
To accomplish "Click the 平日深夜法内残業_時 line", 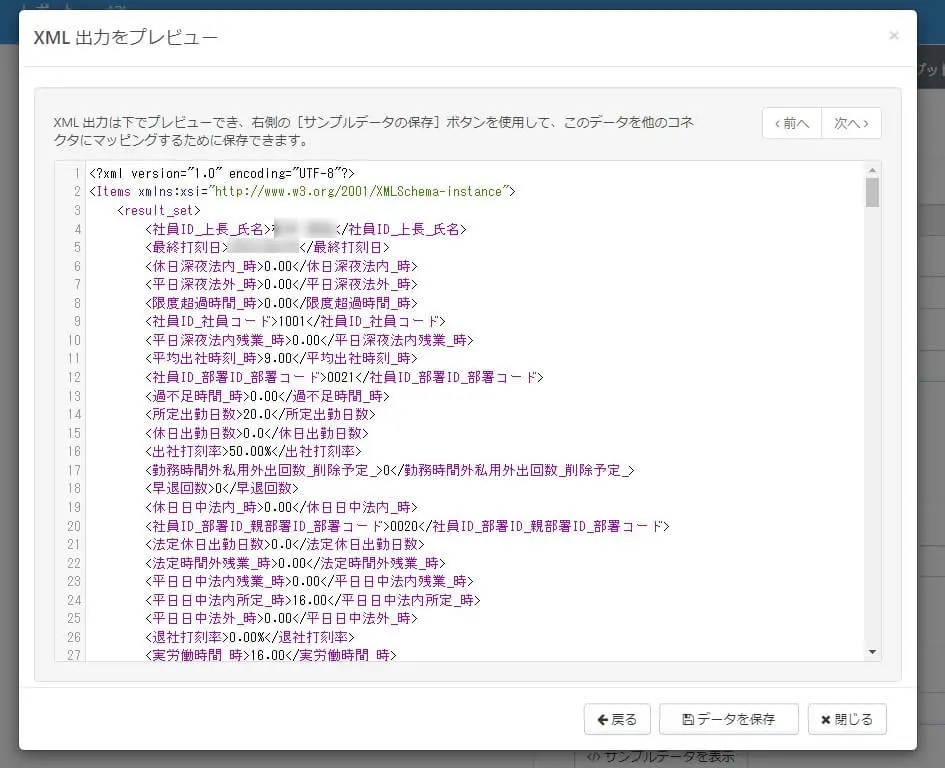I will (309, 340).
